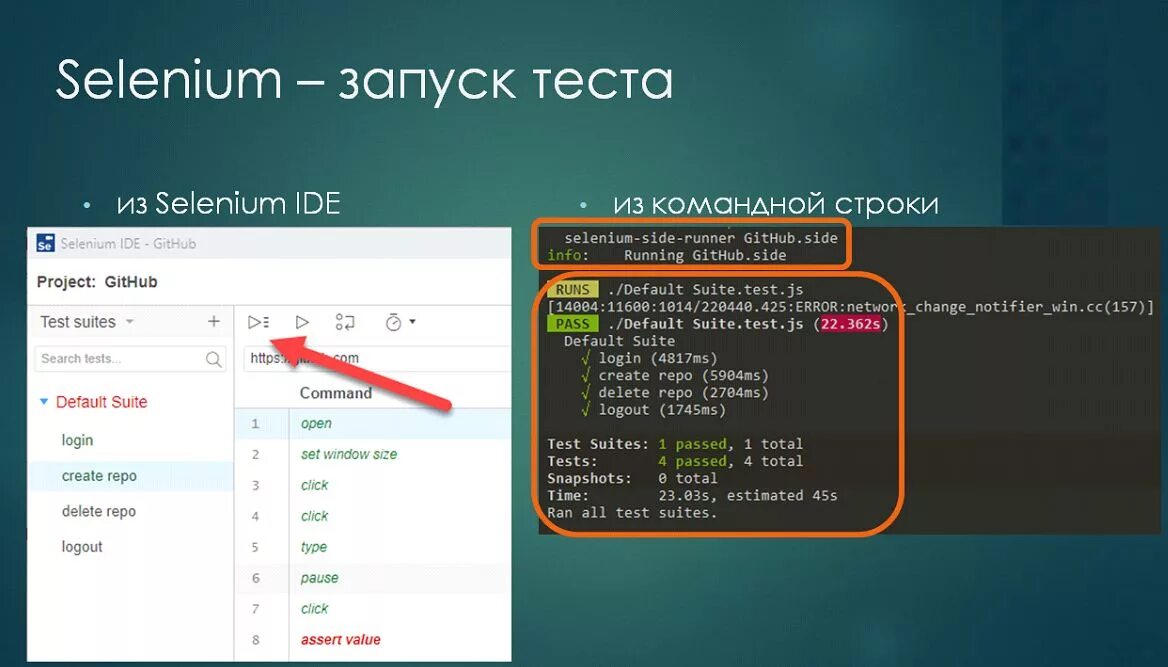
Task: Click the logout (1745ms) result line
Action: pos(653,410)
